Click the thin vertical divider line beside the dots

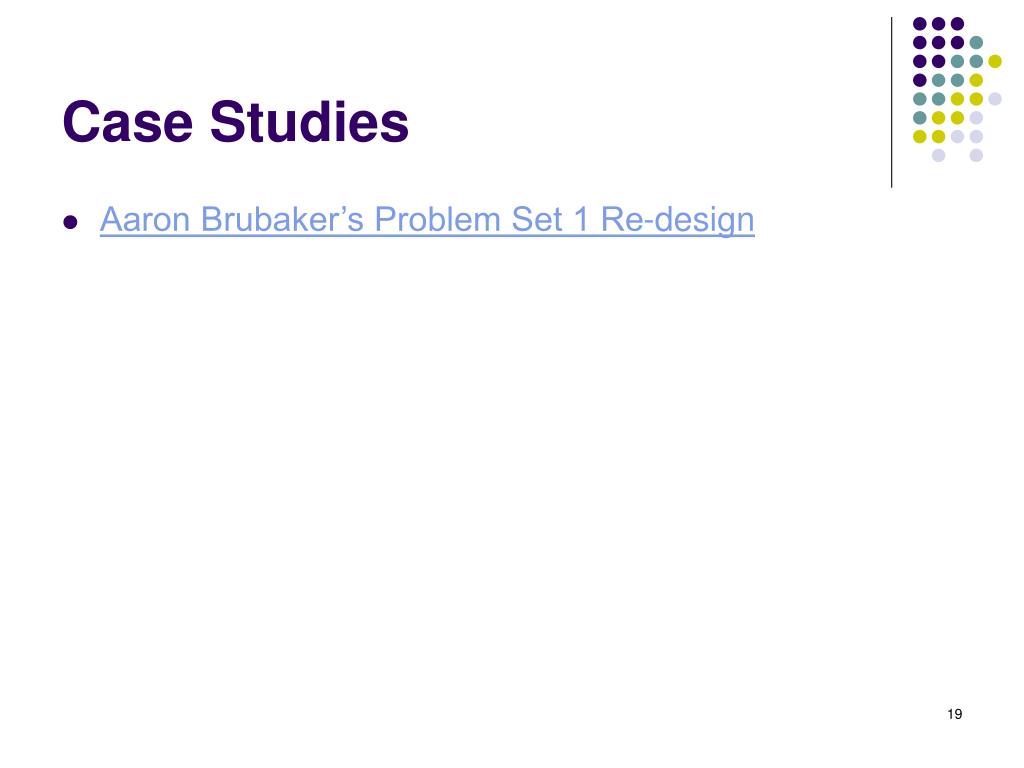(x=891, y=103)
